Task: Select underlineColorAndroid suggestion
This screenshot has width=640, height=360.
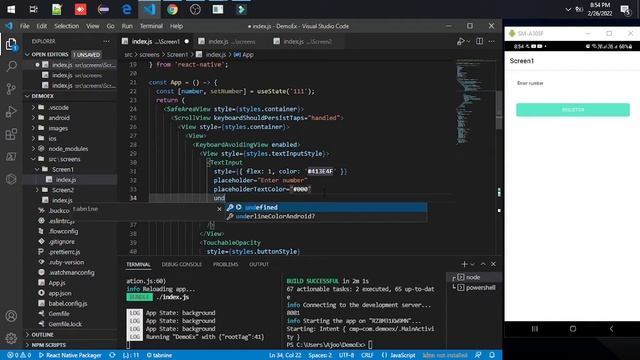Action: pyautogui.click(x=326, y=216)
